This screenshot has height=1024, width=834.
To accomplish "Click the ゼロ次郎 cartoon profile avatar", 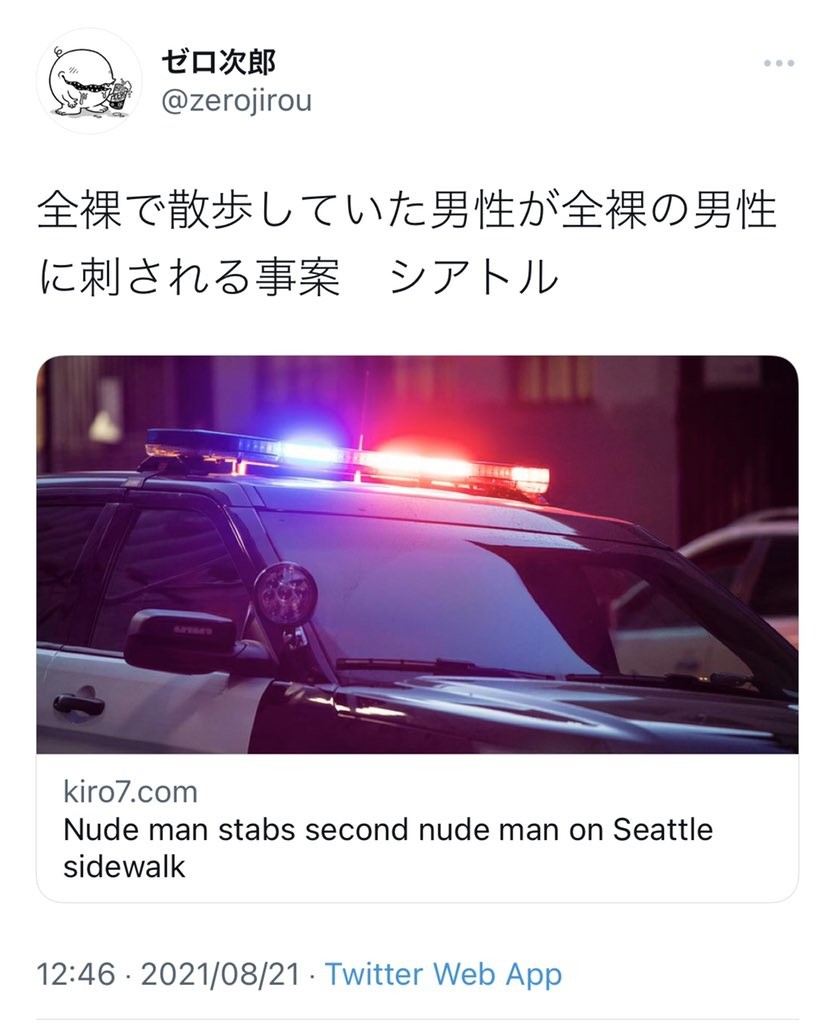I will click(x=89, y=81).
